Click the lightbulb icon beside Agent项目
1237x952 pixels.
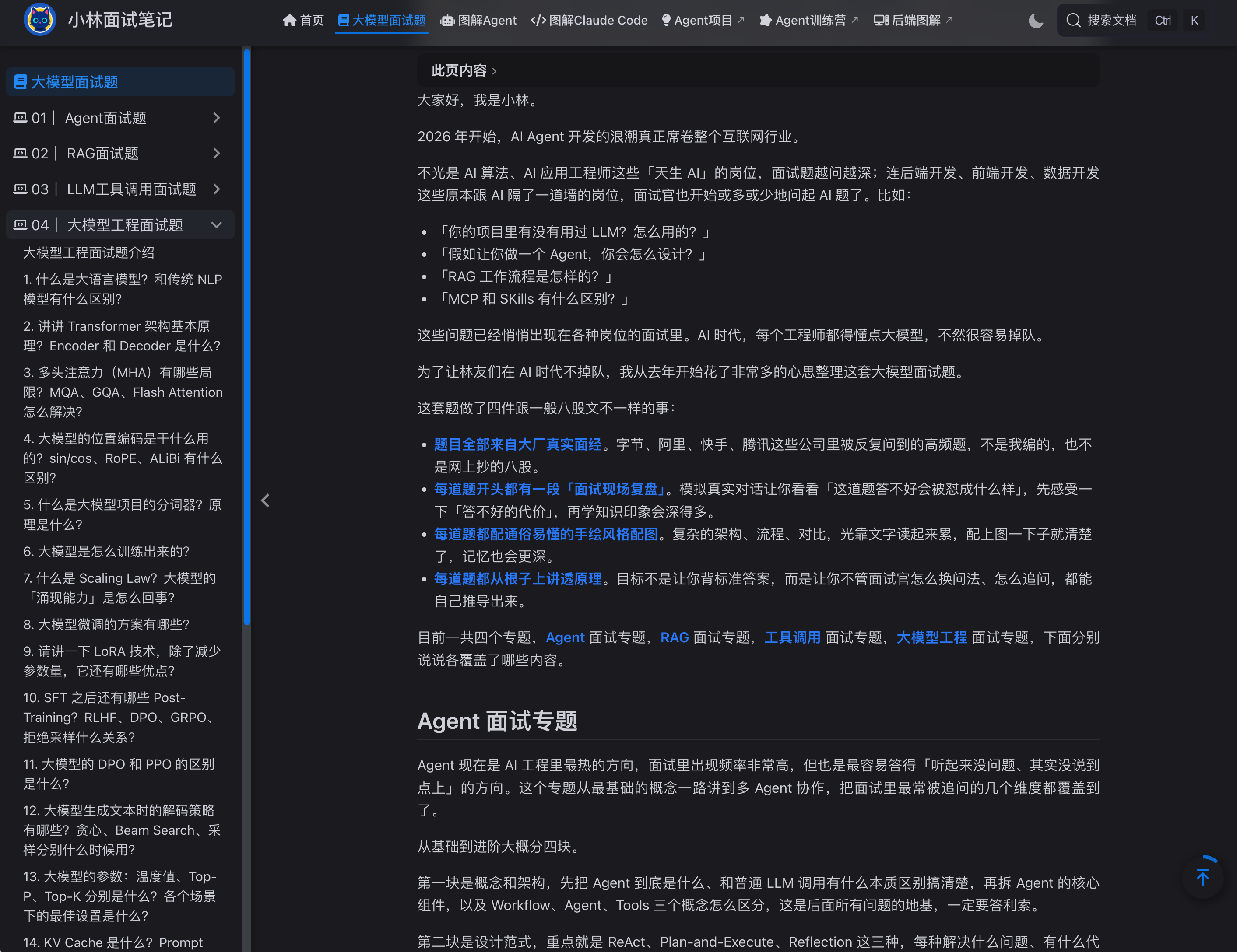667,21
